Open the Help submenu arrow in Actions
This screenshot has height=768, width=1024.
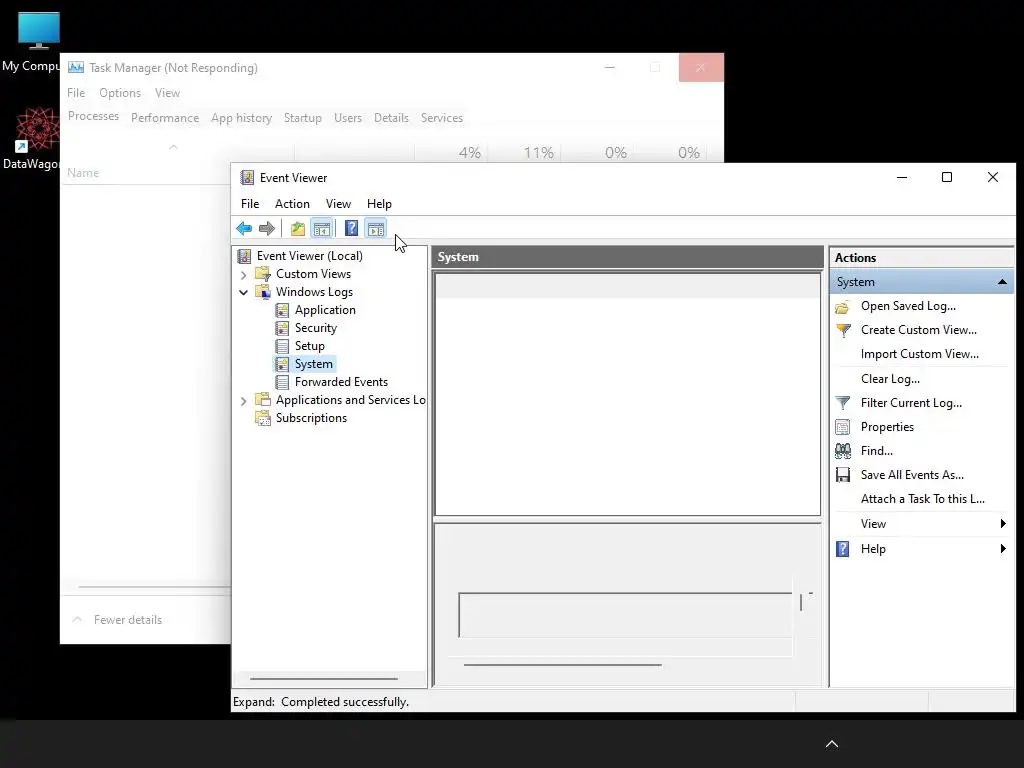point(1003,549)
